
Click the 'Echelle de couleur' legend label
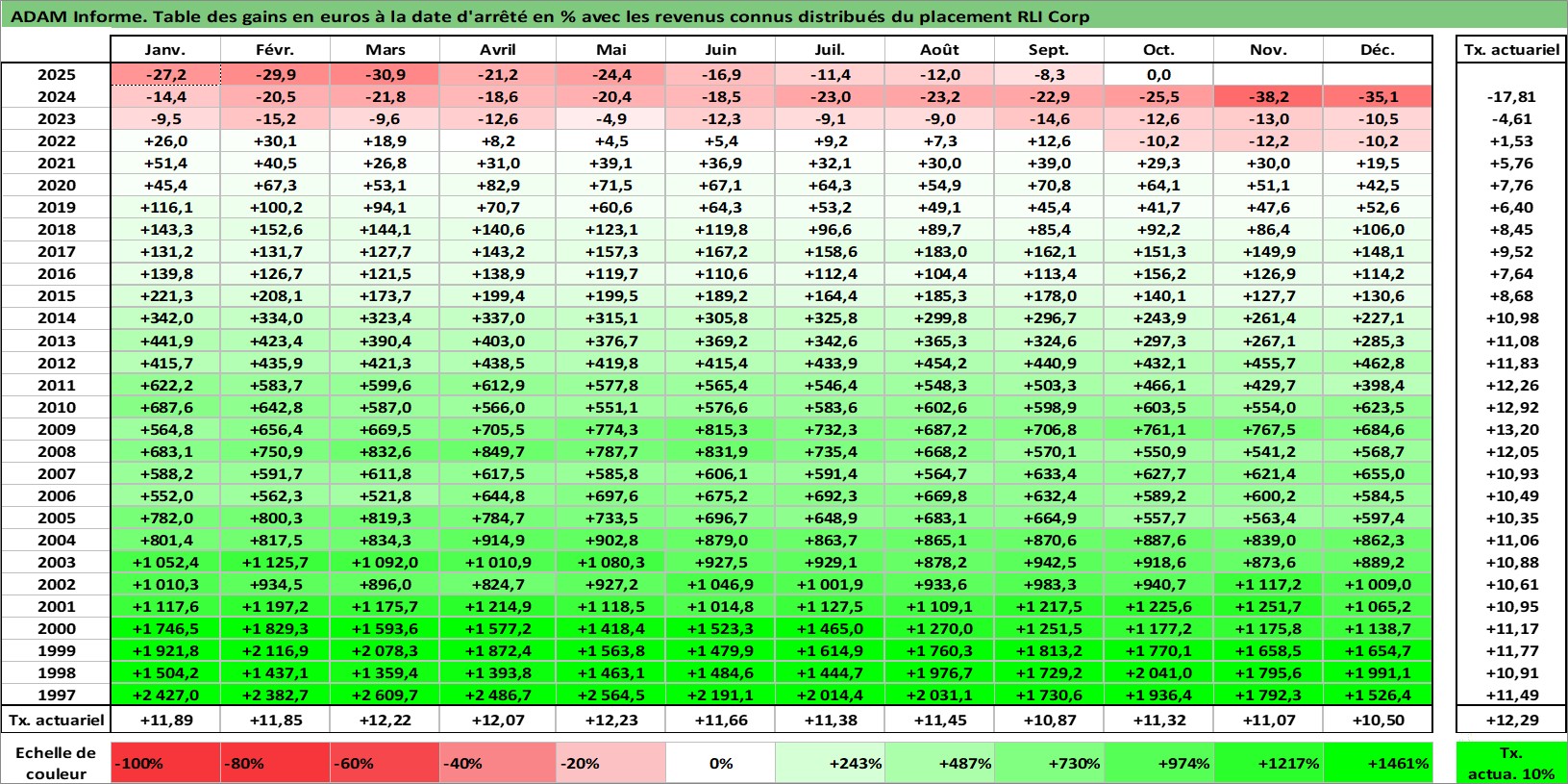point(56,763)
